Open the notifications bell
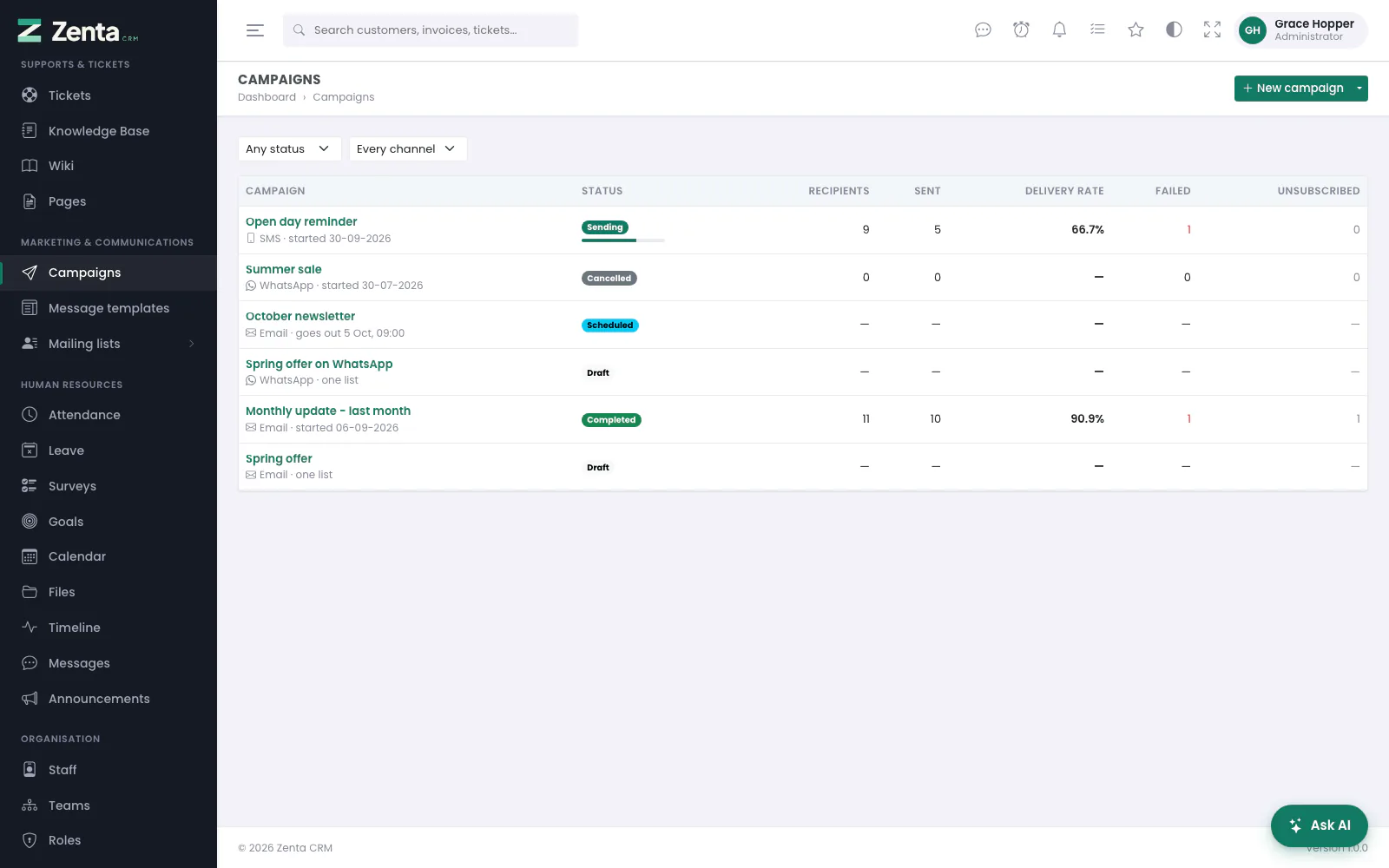 coord(1059,30)
